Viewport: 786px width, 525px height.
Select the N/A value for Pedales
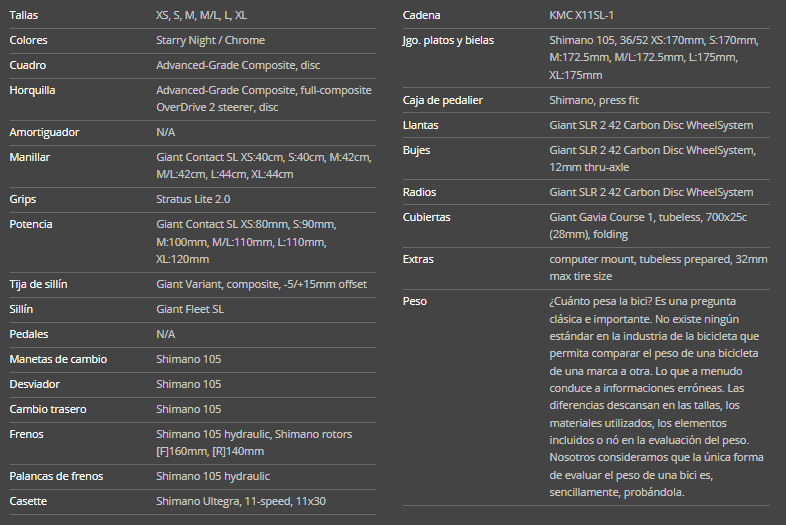click(165, 334)
